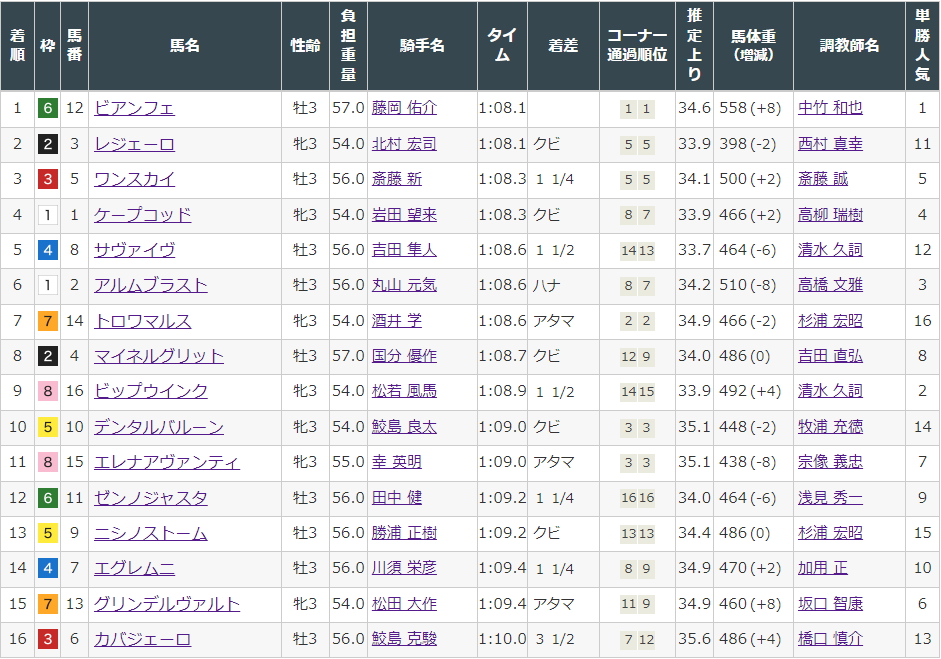Open trainer 斎藤 誠 profile
Screen dimensions: 941x659
pyautogui.click(x=823, y=179)
